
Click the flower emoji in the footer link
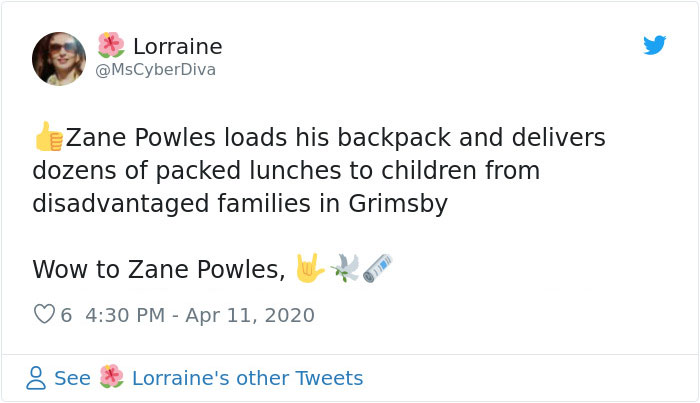click(x=111, y=378)
